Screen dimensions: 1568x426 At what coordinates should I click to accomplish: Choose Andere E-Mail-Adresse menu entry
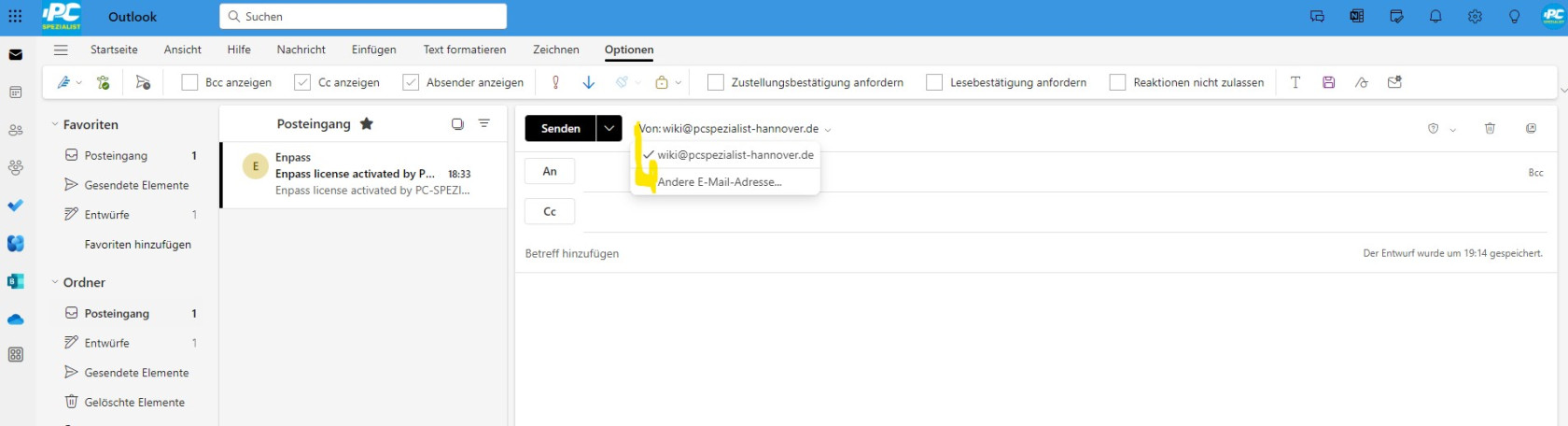(720, 182)
